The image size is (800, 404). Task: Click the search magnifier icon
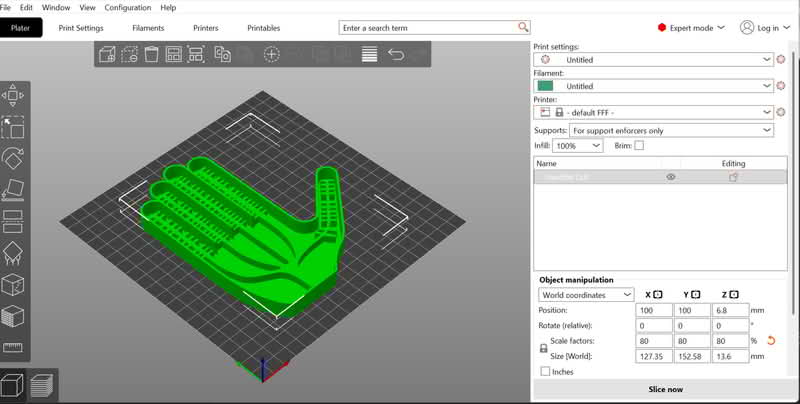tap(523, 27)
